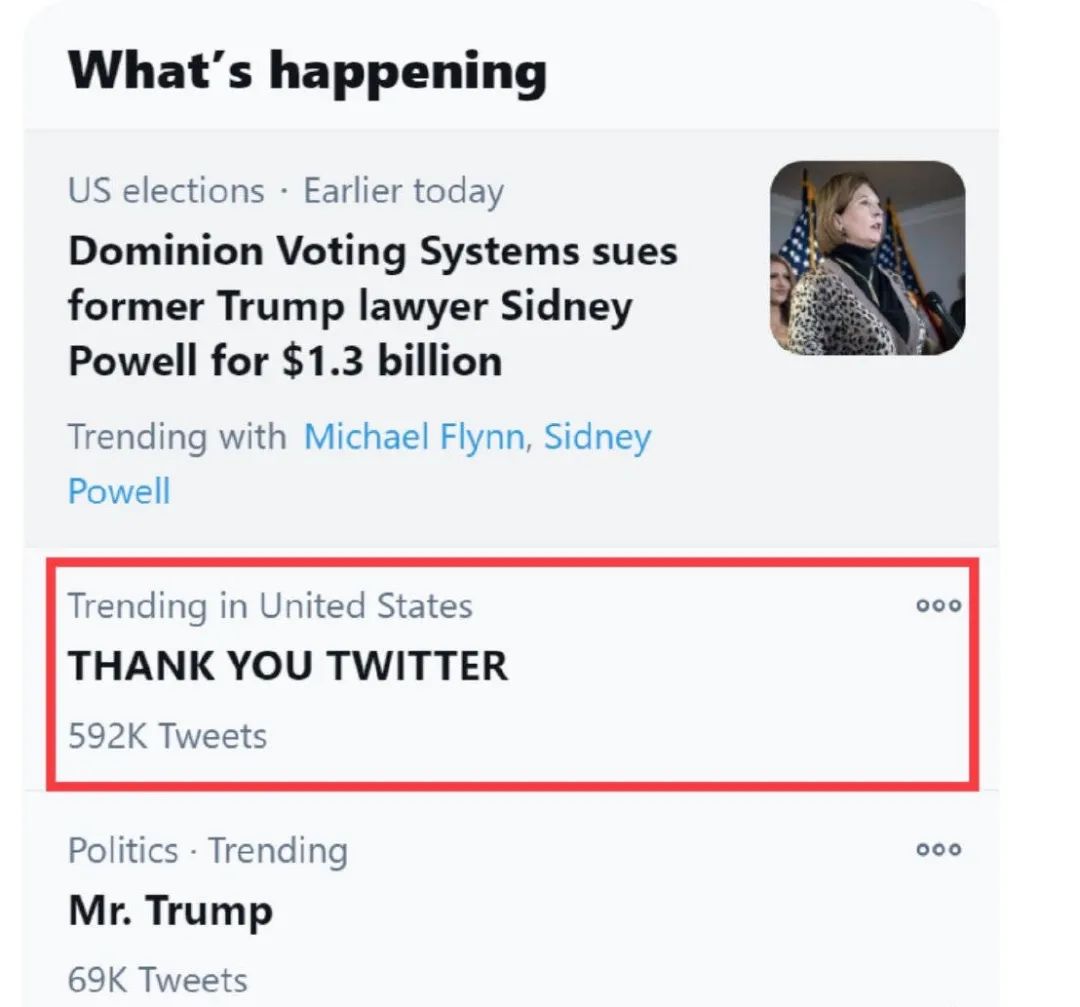The width and height of the screenshot is (1080, 1007).
Task: Open more options for THANK YOU TWITTER trend
Action: 938,605
